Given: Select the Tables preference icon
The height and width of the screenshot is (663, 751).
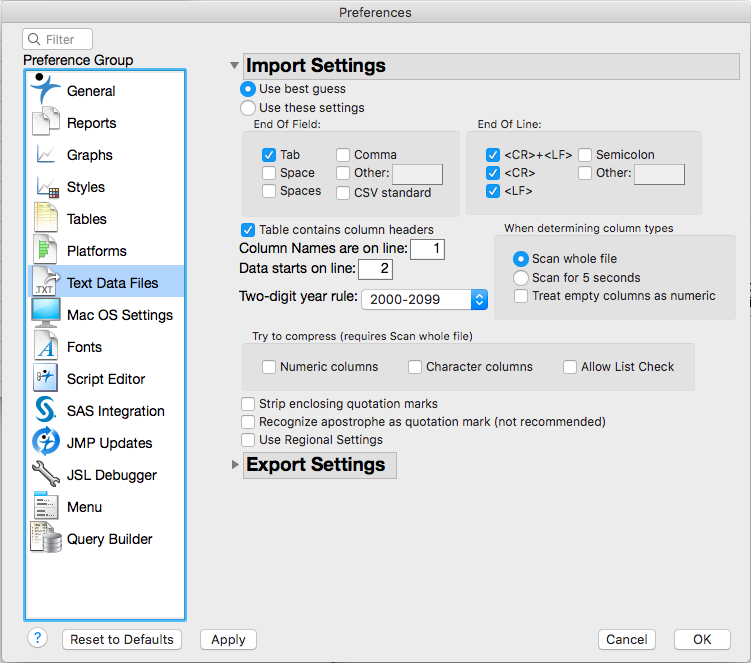Looking at the screenshot, I should coord(45,219).
